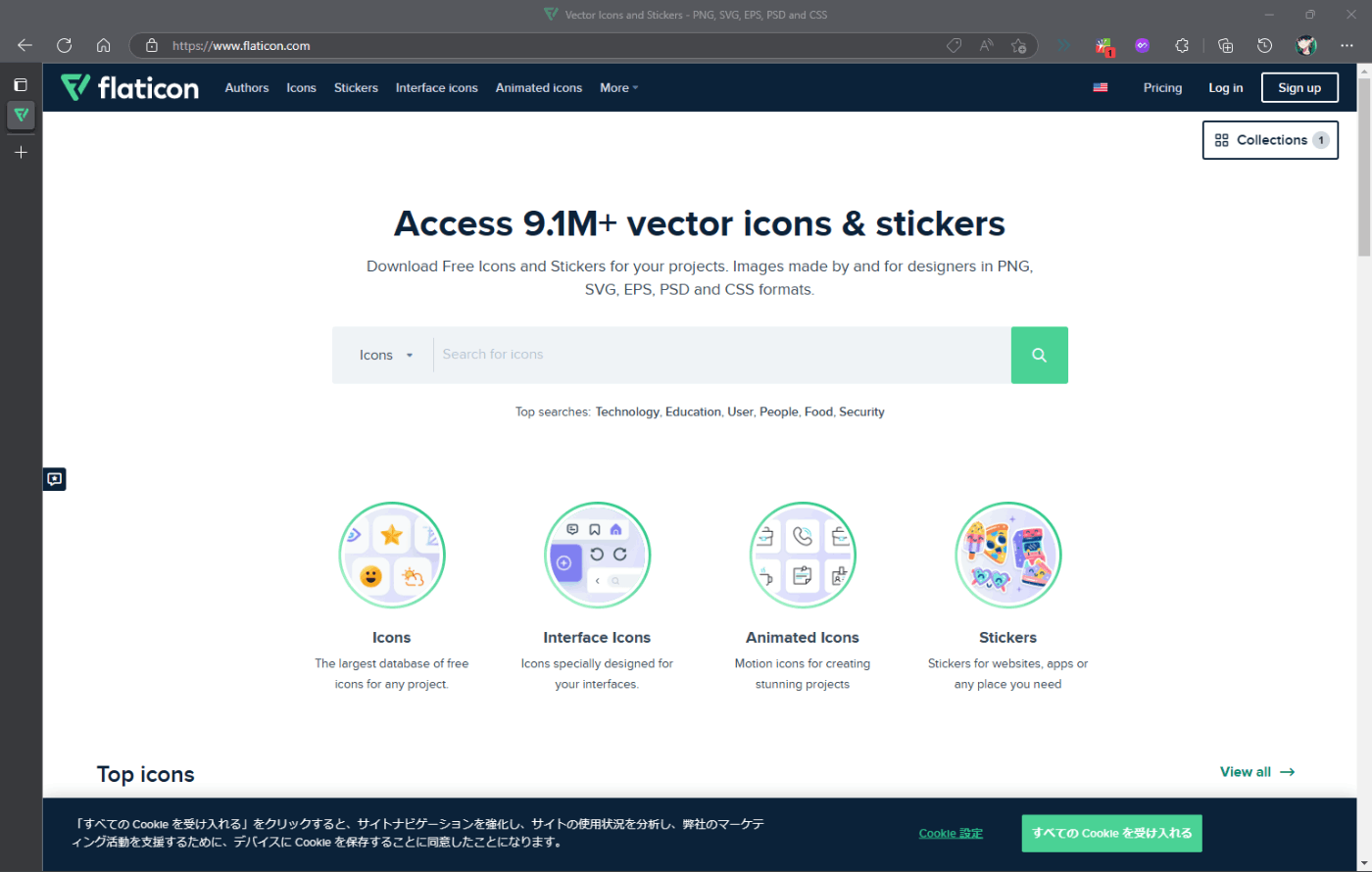Click the Stickers category heading

point(1007,637)
